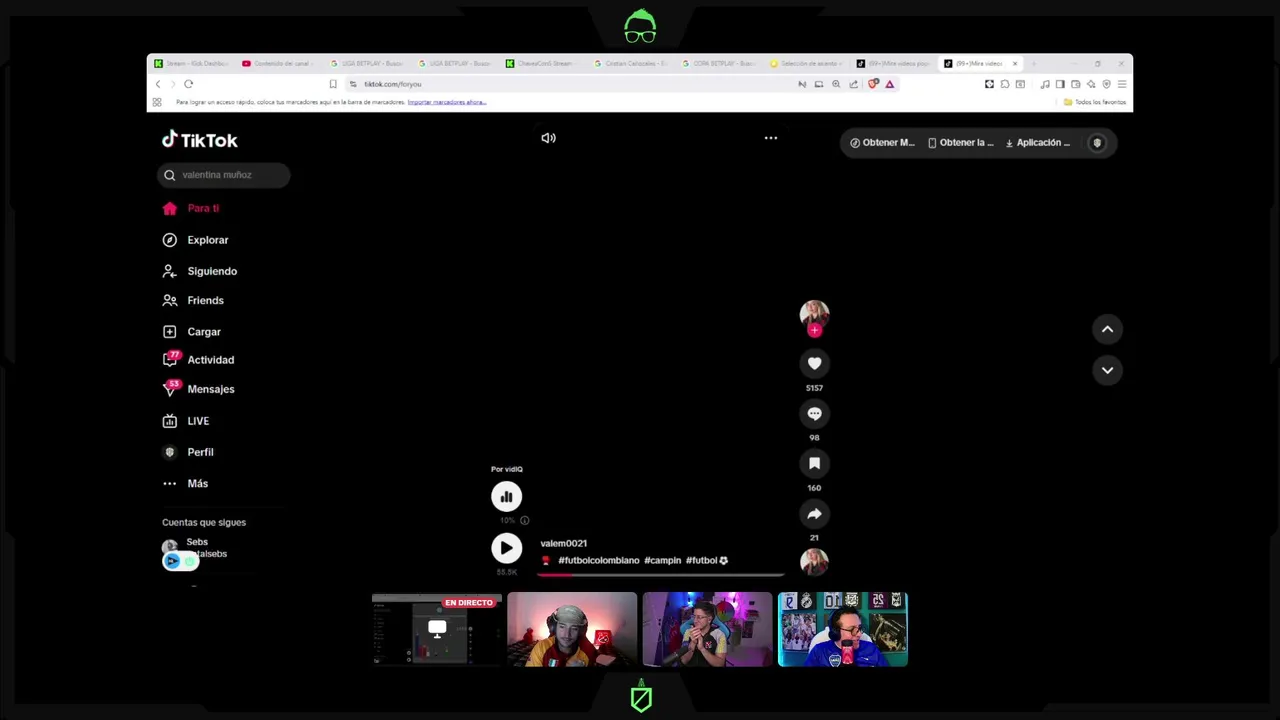The image size is (1280, 720).
Task: Open a new tab with plus button
Action: coord(1032,63)
